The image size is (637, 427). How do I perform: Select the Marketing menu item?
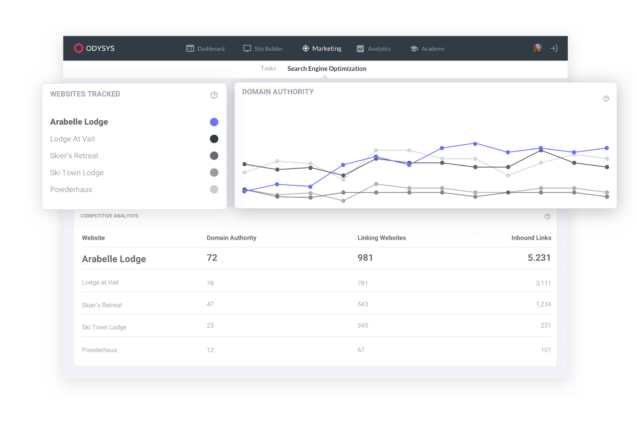pos(322,49)
